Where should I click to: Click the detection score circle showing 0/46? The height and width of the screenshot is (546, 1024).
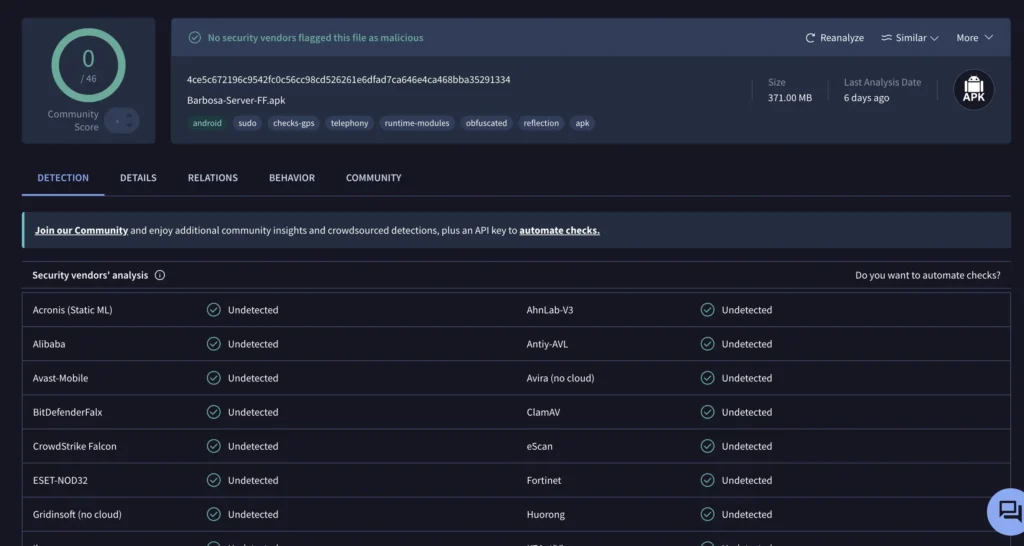88,65
